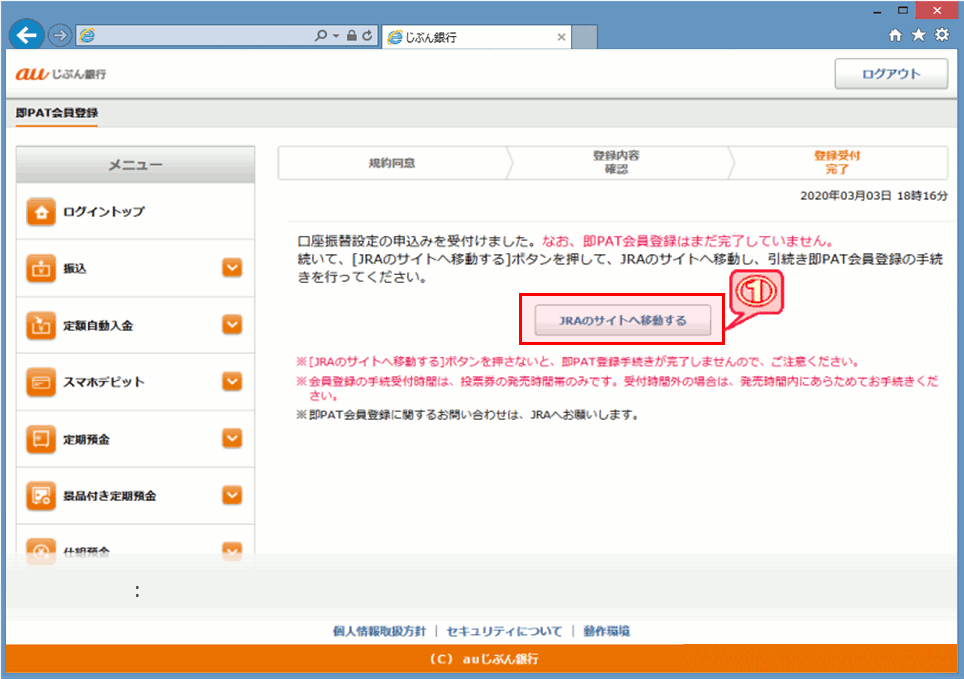
Task: Open the browser home icon
Action: click(895, 35)
